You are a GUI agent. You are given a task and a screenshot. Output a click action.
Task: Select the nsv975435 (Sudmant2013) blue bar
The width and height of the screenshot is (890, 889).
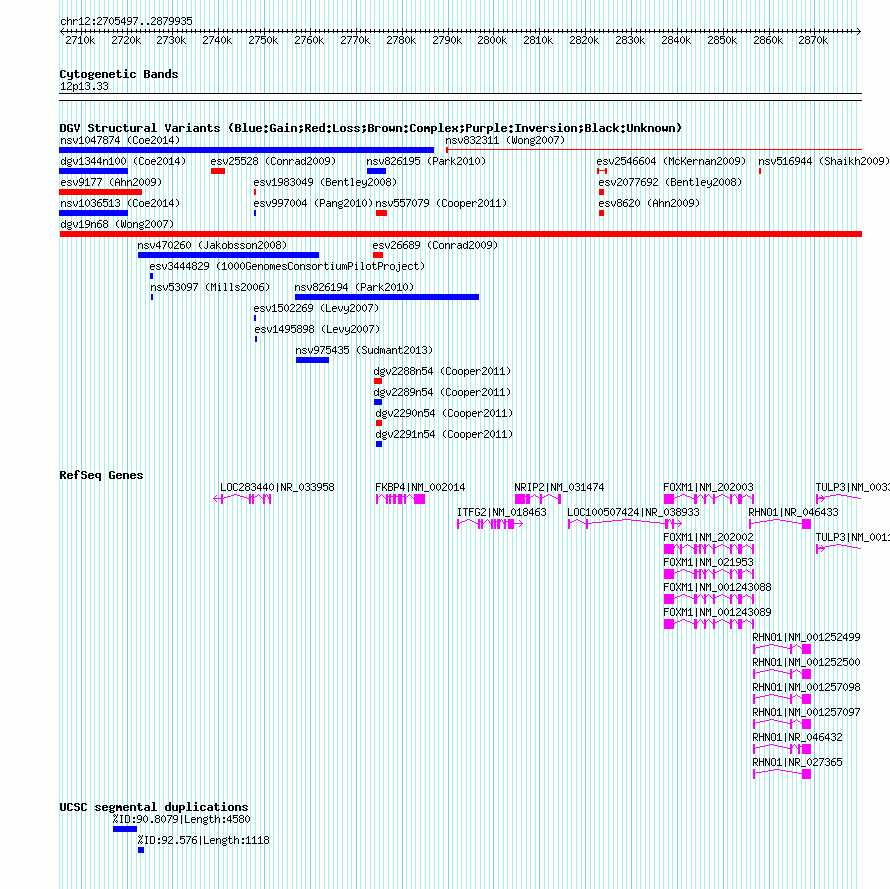312,360
